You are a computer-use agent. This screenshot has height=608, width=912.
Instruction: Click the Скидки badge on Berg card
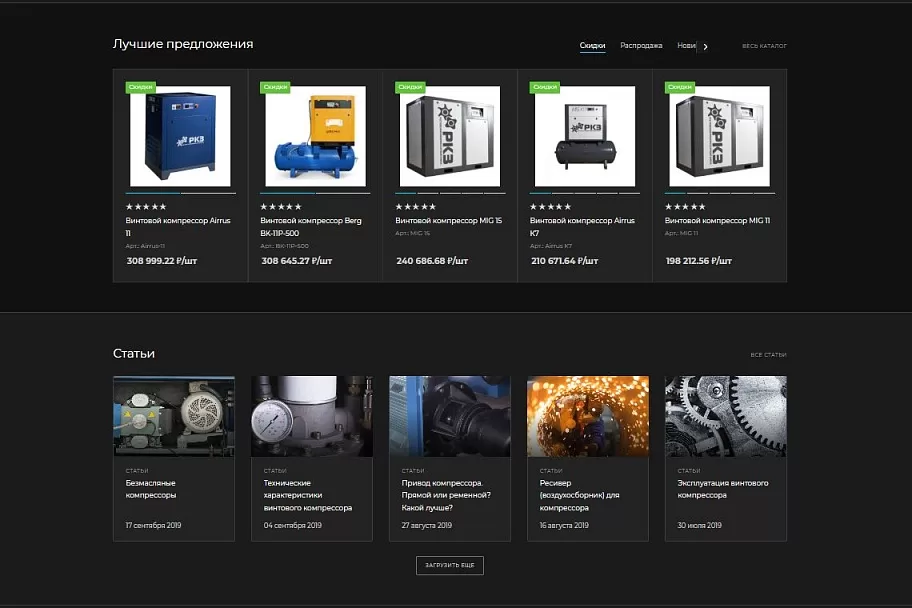click(275, 87)
